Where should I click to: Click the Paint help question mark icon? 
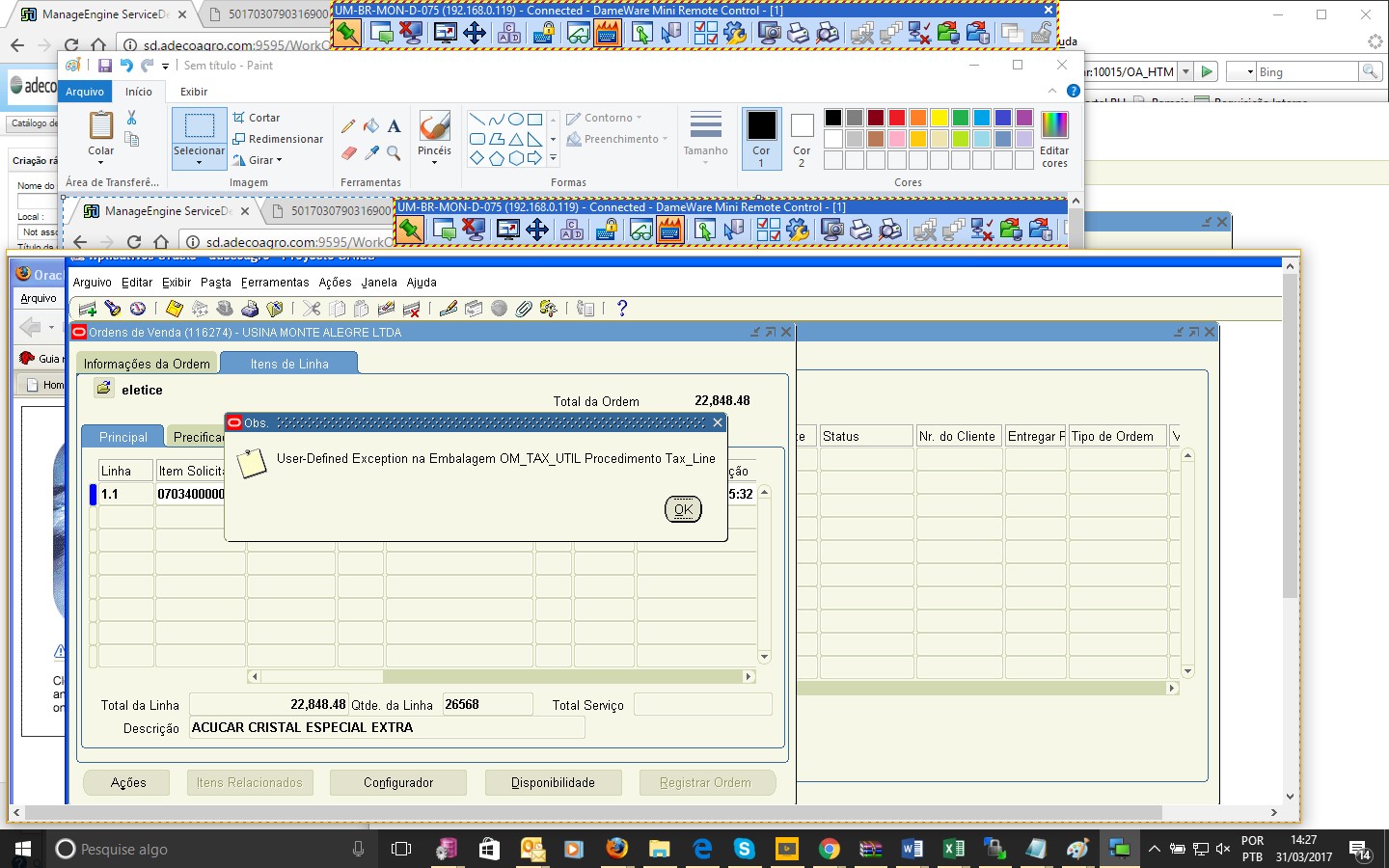pos(1074,91)
